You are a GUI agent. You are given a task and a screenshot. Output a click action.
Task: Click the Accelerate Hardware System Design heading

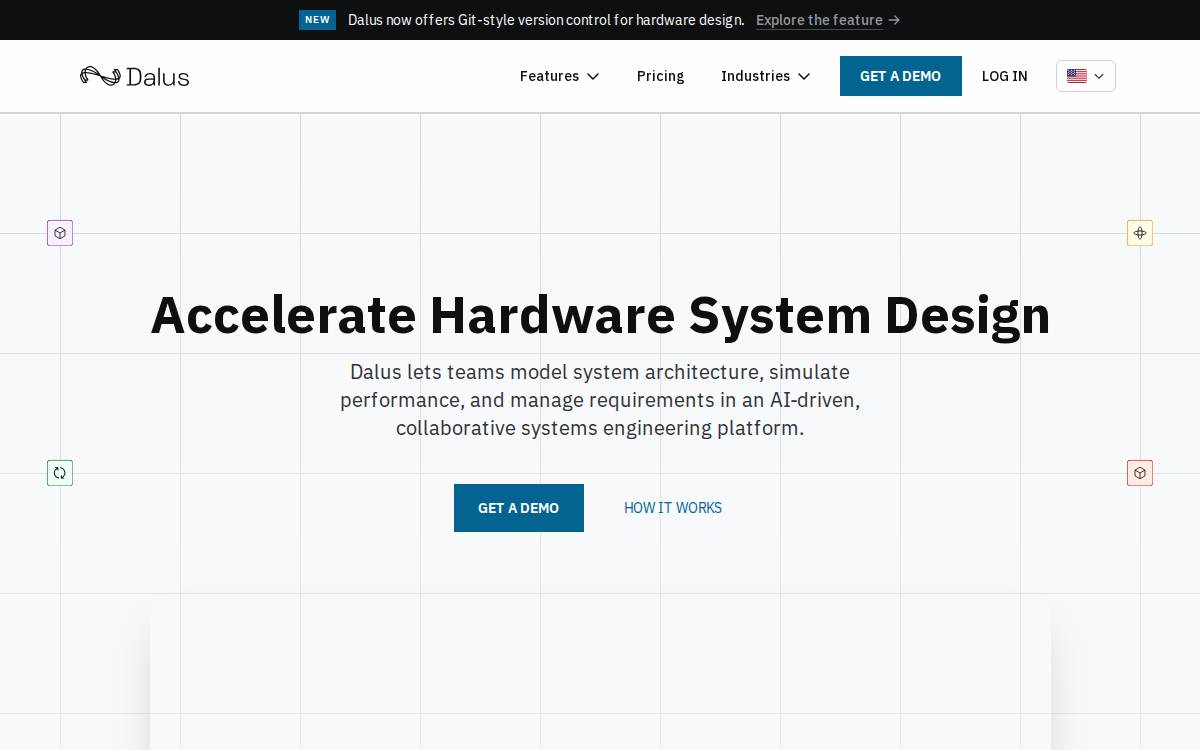[x=600, y=314]
